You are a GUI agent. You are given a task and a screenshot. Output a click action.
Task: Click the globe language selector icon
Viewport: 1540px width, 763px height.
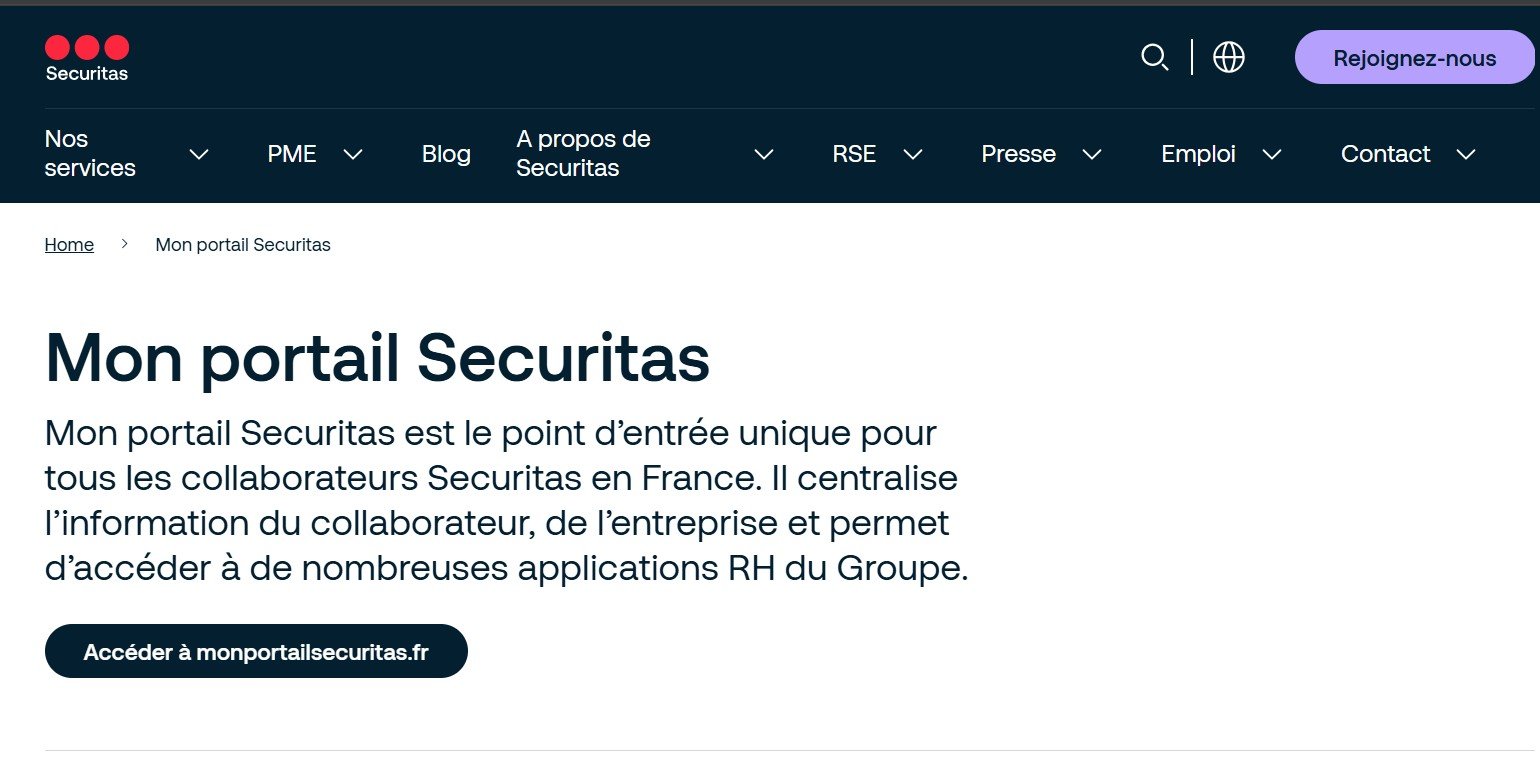click(1228, 57)
